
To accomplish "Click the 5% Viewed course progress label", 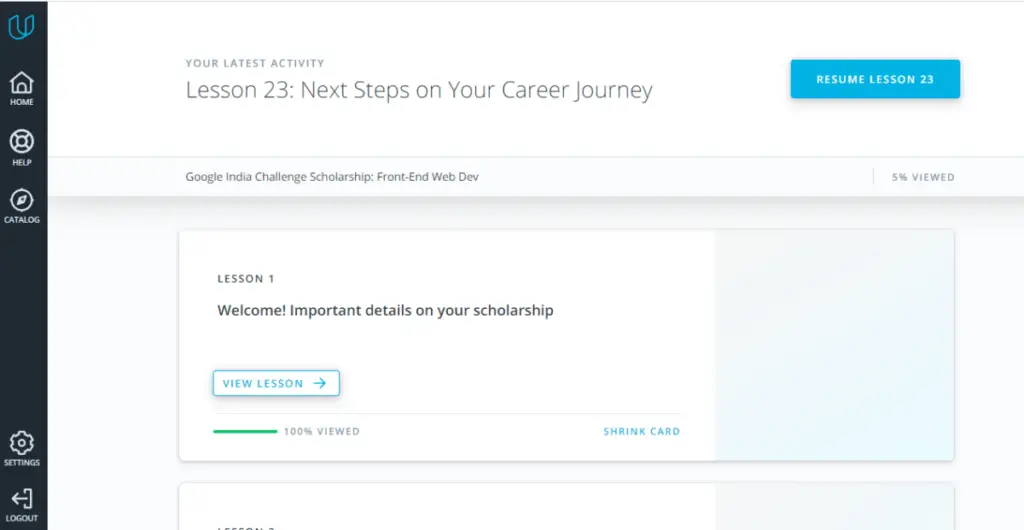I will [923, 177].
